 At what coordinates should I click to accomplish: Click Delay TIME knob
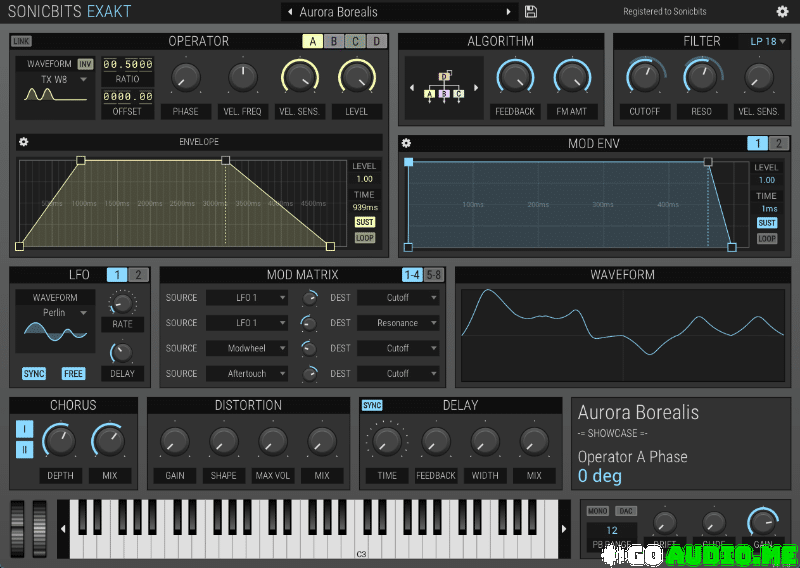click(x=387, y=442)
